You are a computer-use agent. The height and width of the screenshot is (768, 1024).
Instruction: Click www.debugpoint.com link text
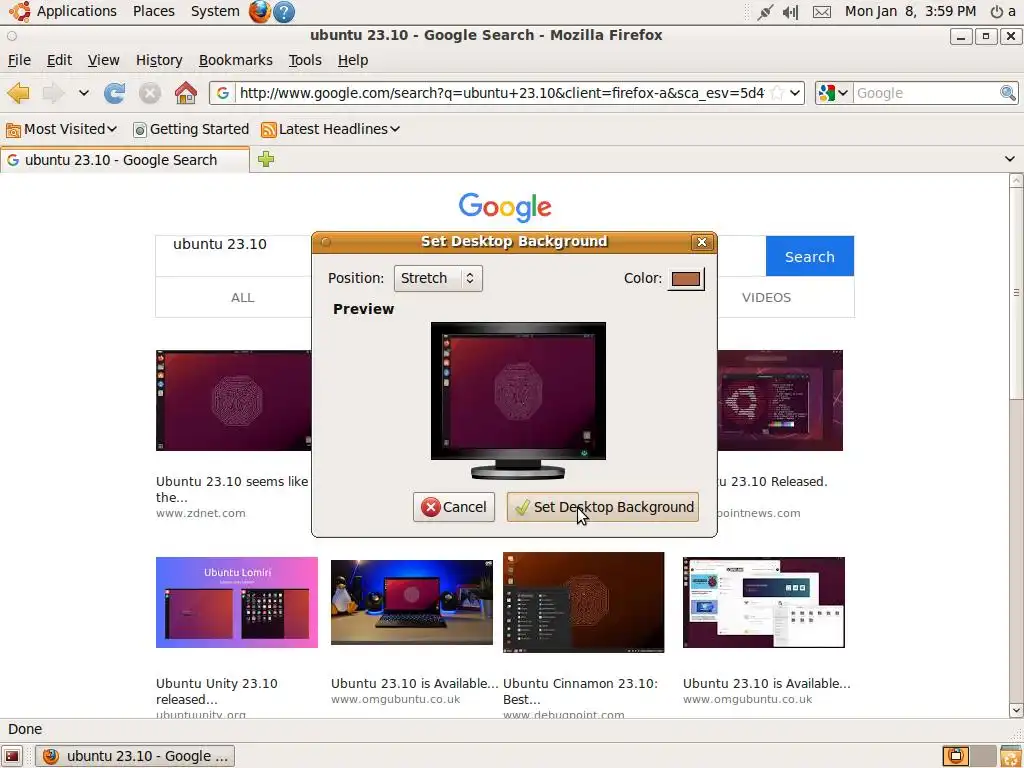[x=564, y=714]
